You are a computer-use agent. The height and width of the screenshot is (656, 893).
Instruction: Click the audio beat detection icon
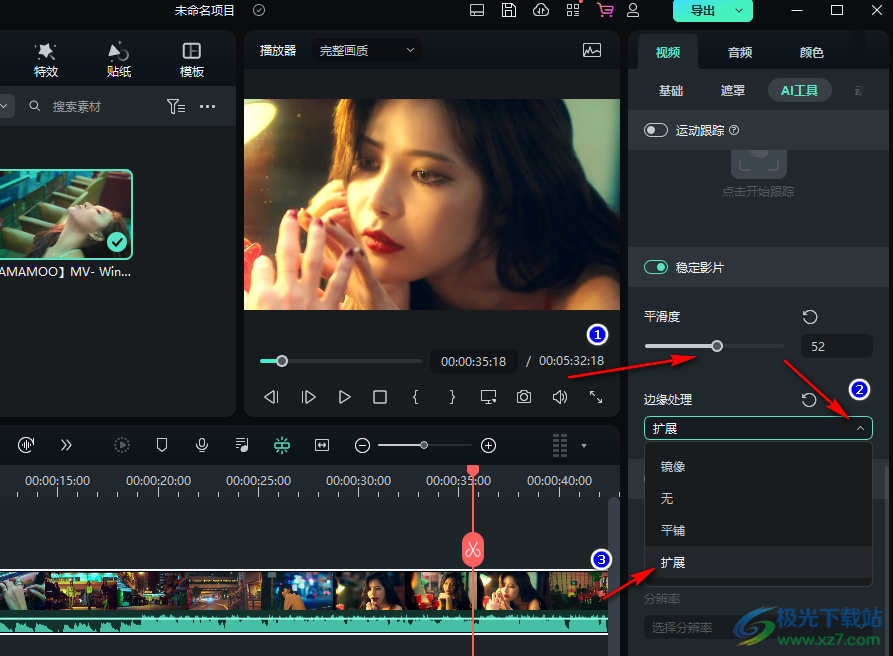(26, 445)
